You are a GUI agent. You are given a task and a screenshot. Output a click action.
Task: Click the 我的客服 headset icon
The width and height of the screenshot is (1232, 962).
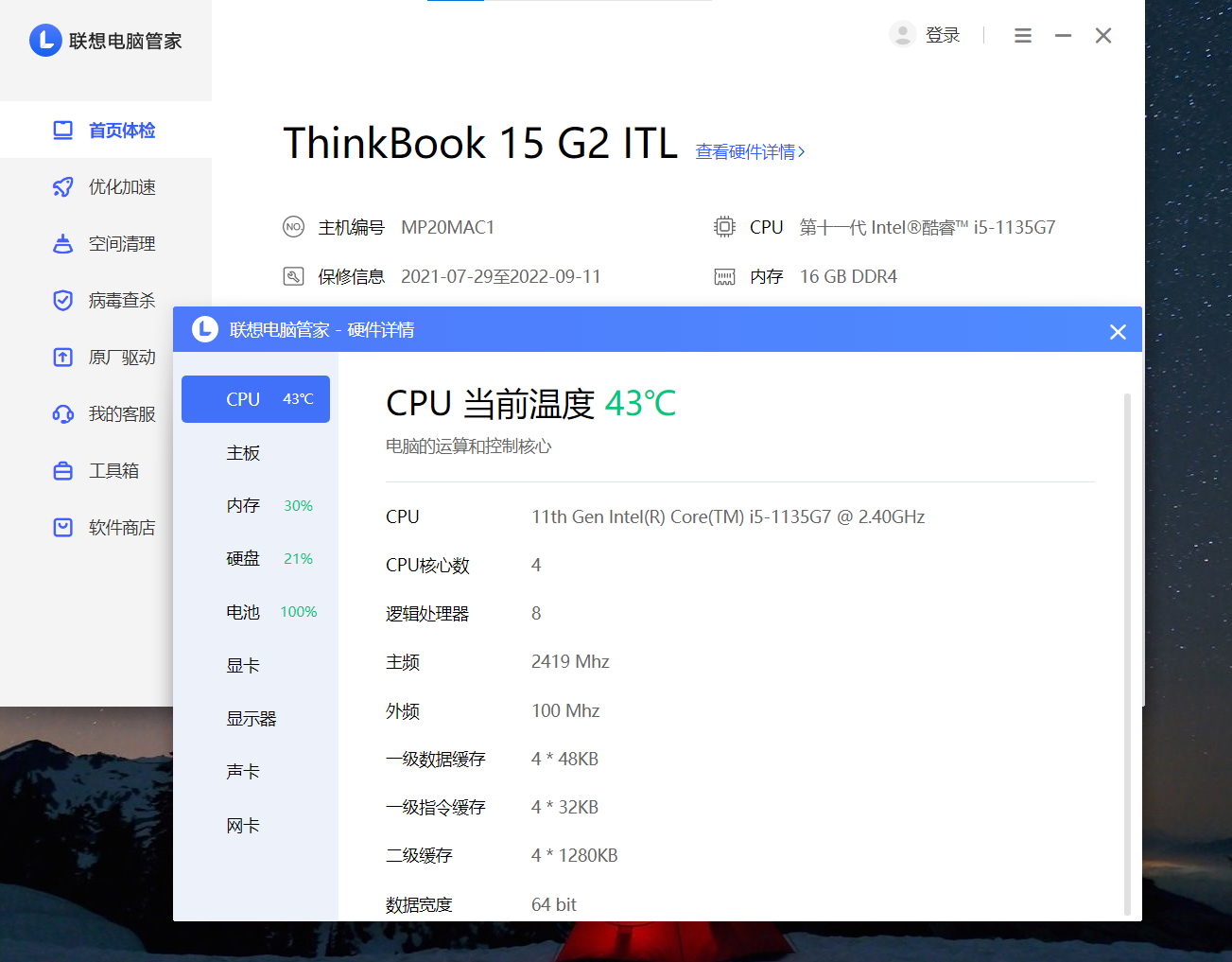point(63,414)
